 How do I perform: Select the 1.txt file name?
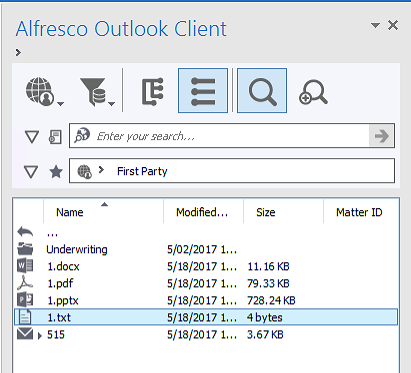[x=59, y=317]
